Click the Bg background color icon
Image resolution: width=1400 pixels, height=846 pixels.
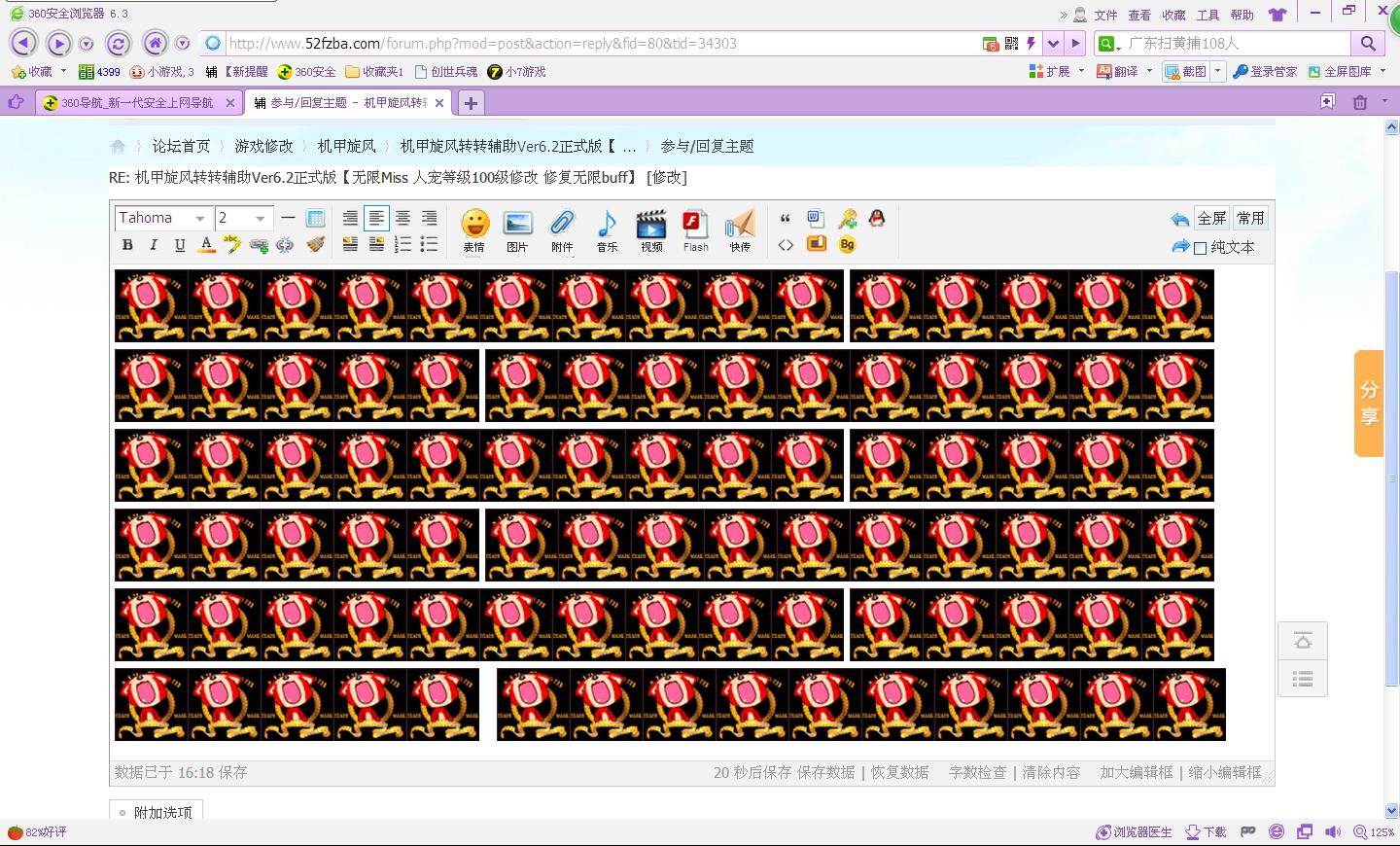(848, 245)
